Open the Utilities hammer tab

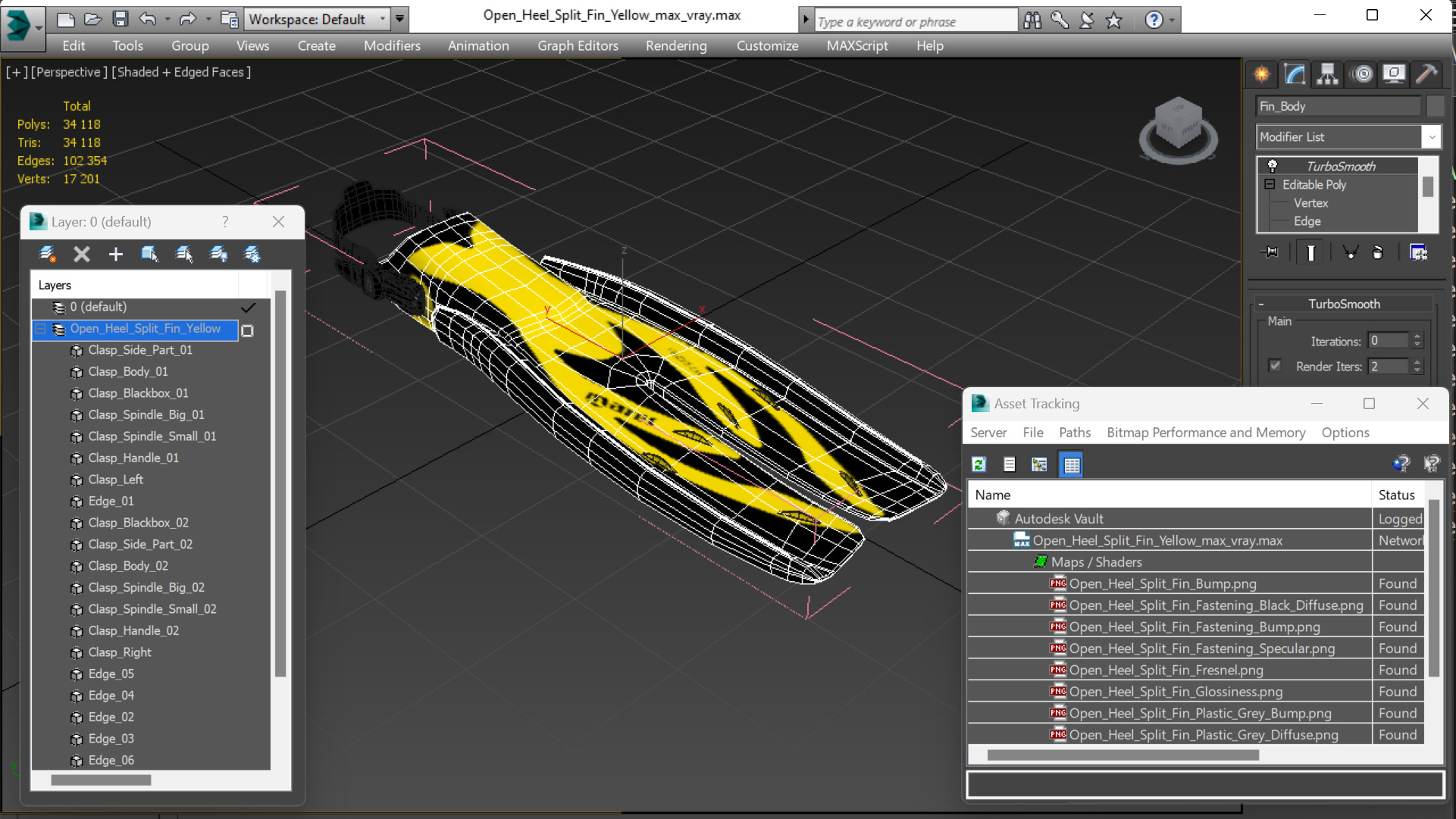[x=1426, y=73]
